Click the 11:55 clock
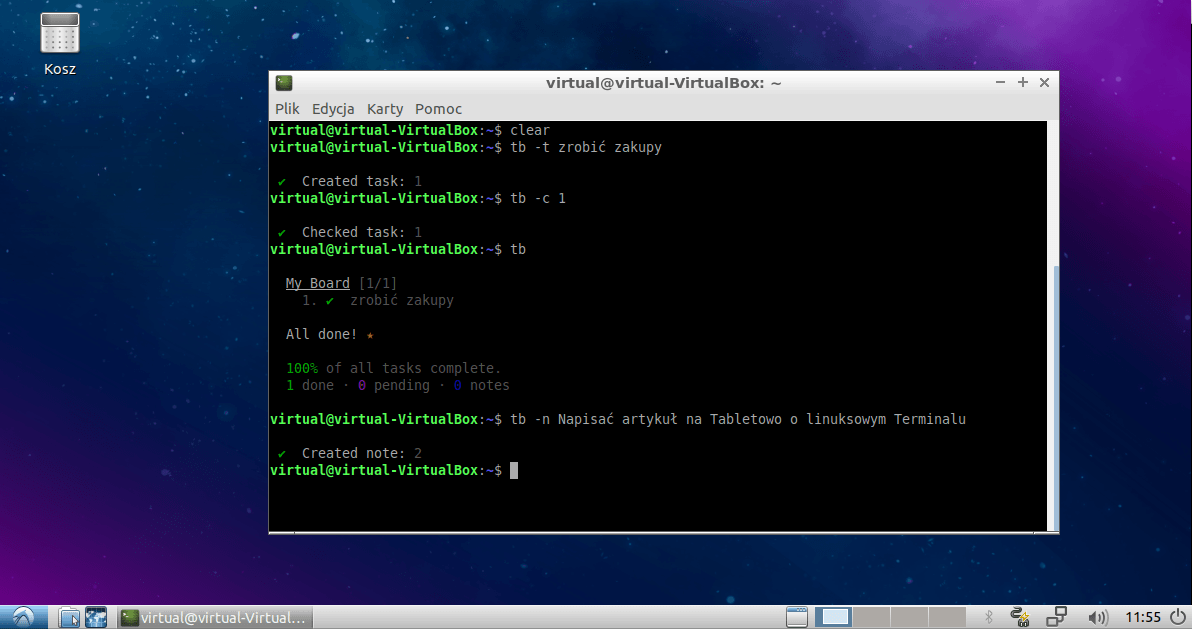Image resolution: width=1192 pixels, height=629 pixels. click(1143, 617)
